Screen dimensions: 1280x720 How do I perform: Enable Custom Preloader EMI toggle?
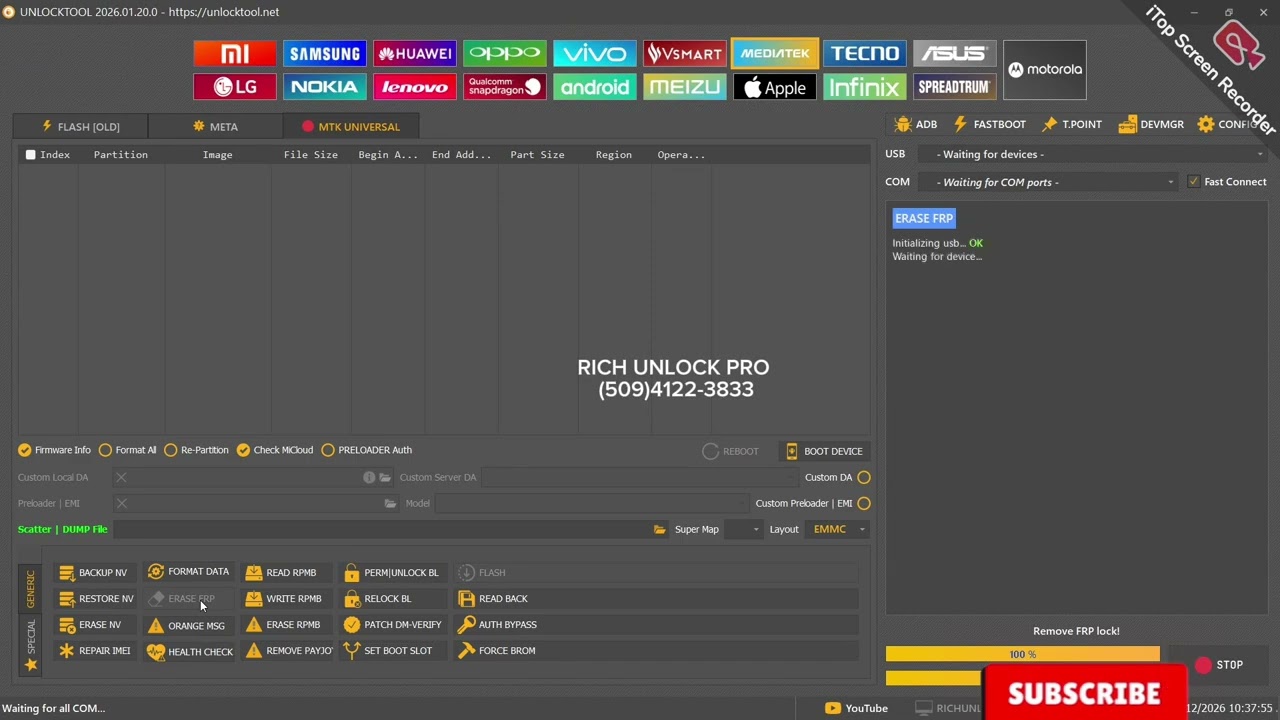(x=864, y=503)
